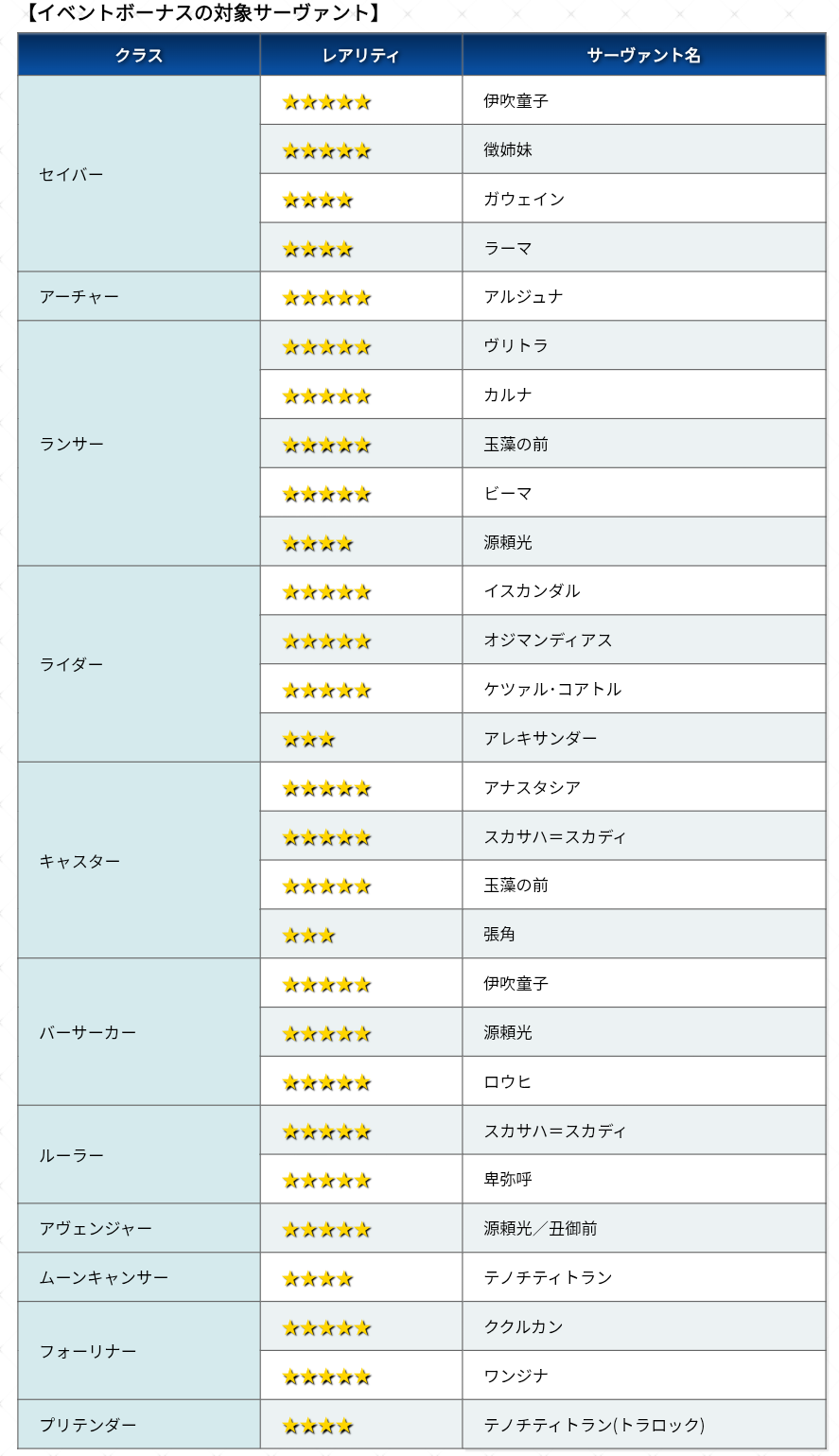Click the star rating beside 徴姉妹
839x1456 pixels.
pyautogui.click(x=326, y=150)
